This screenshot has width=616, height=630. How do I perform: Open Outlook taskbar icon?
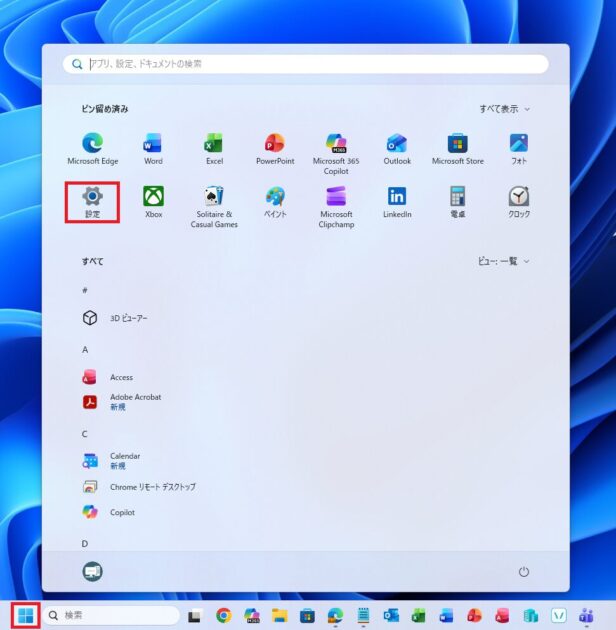[391, 615]
